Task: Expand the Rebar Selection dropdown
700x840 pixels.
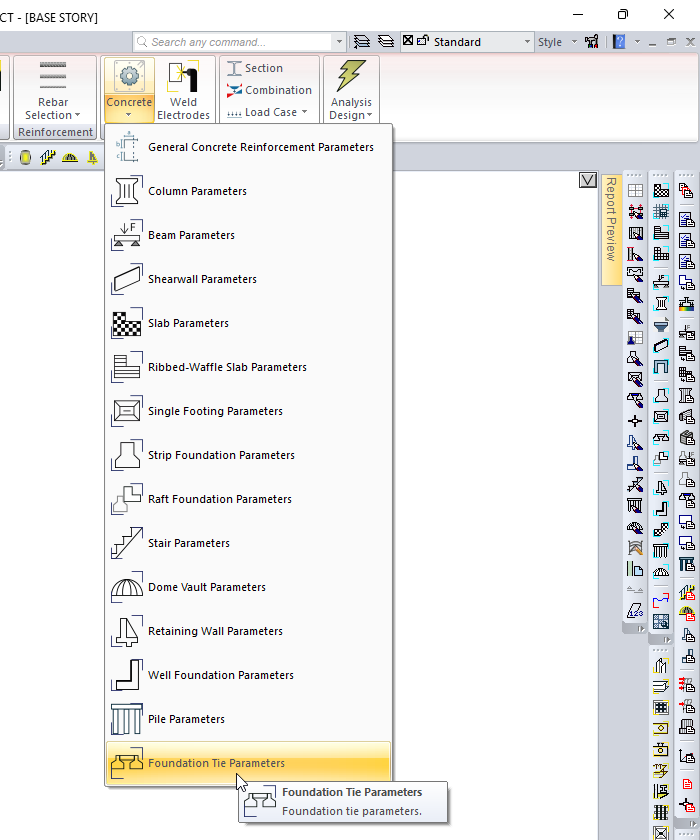Action: (x=53, y=115)
